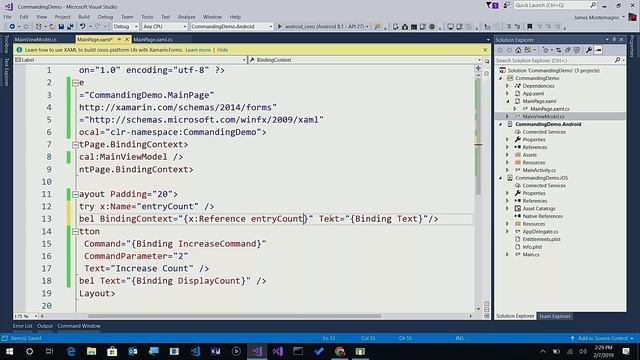Screen dimensions: 640x360
Task: Close the yellow XAML info bar
Action: (485, 50)
